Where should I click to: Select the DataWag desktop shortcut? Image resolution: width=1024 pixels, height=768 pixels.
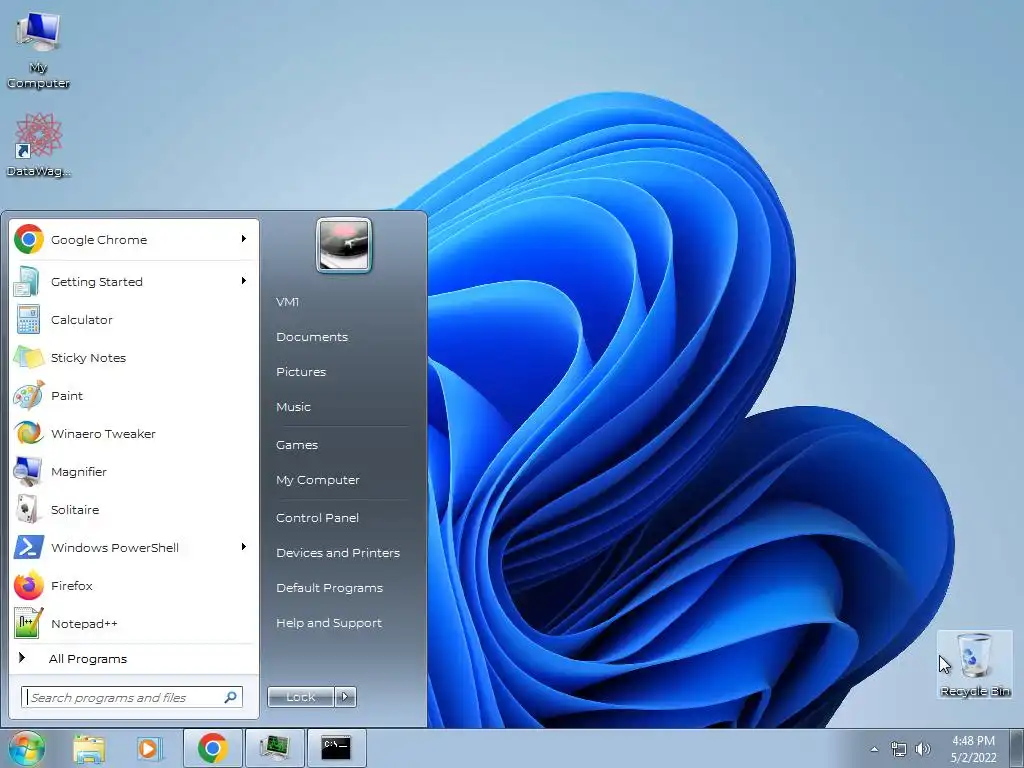coord(39,144)
